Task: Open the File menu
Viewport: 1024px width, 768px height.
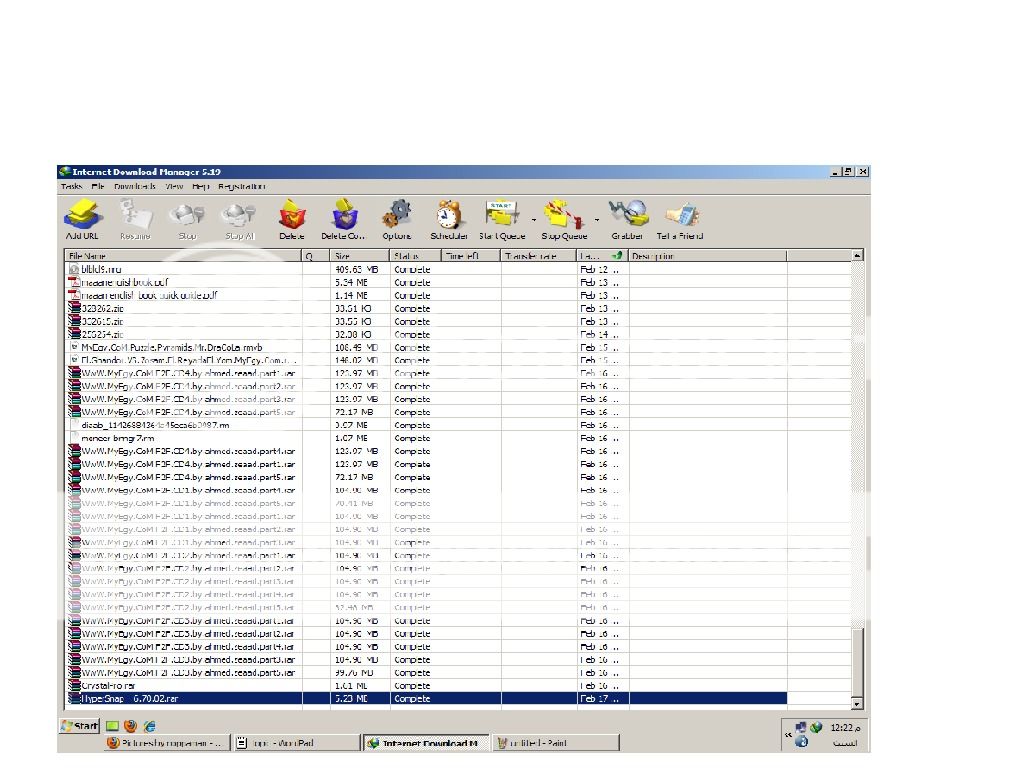Action: click(x=98, y=187)
